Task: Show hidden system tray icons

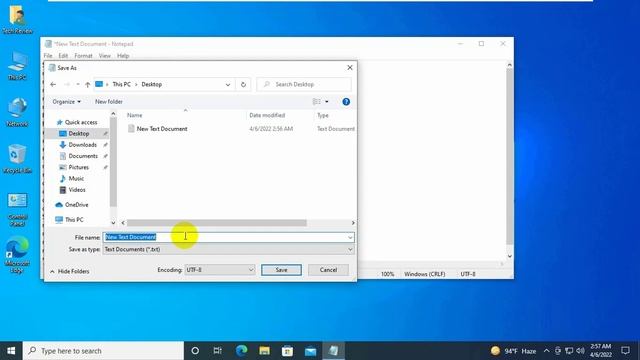Action: point(547,351)
